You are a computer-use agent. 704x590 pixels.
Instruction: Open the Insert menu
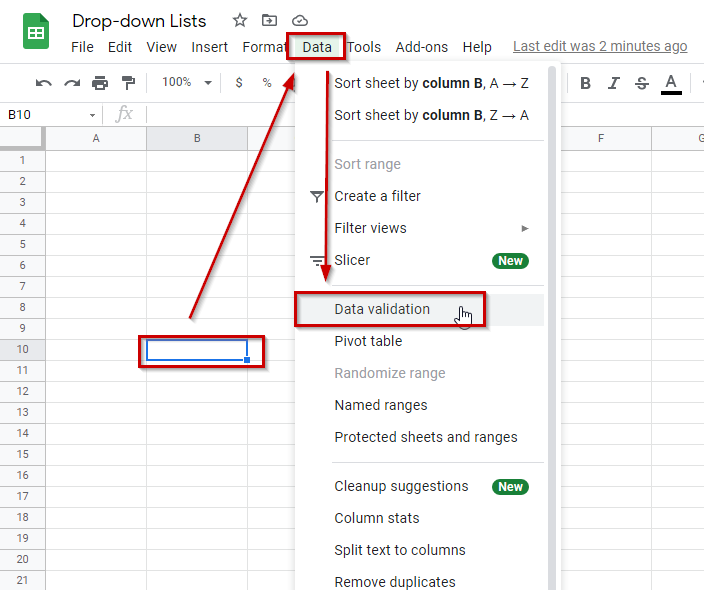pyautogui.click(x=209, y=47)
